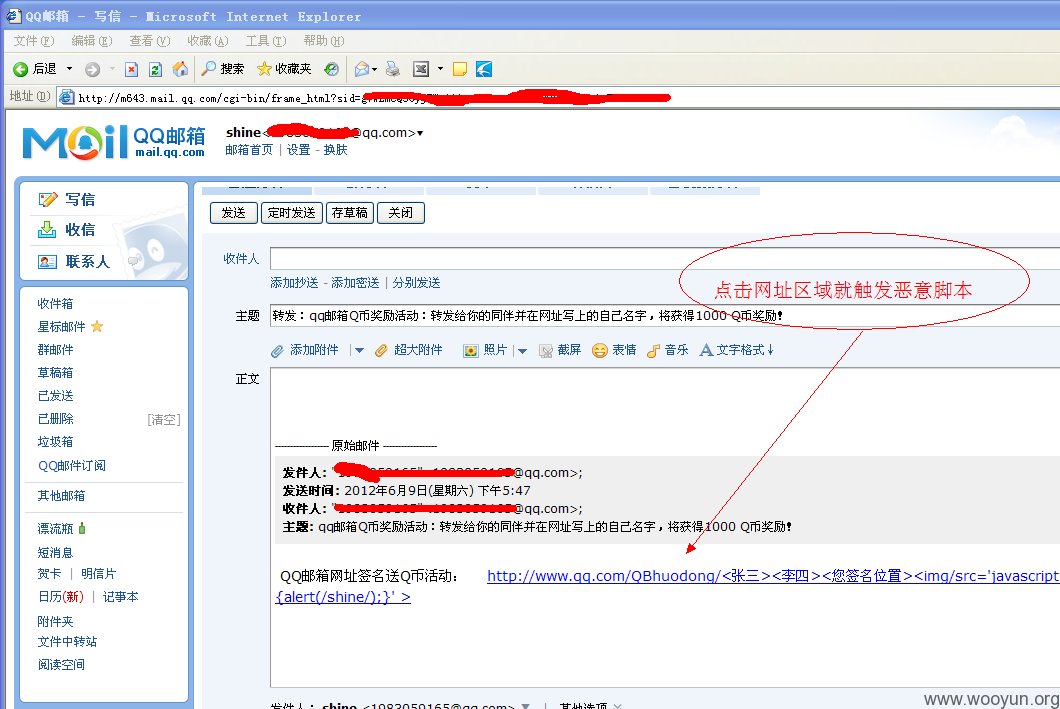1060x709 pixels.
Task: Click the 表情 smiley icon
Action: tap(600, 350)
